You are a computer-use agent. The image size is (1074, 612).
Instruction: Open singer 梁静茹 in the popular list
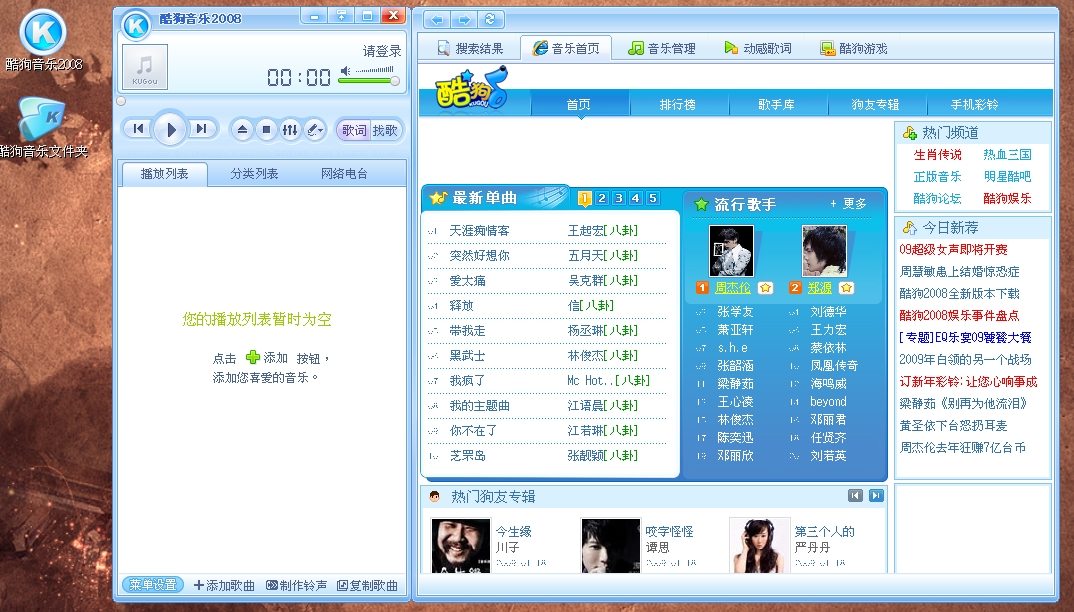pyautogui.click(x=736, y=384)
